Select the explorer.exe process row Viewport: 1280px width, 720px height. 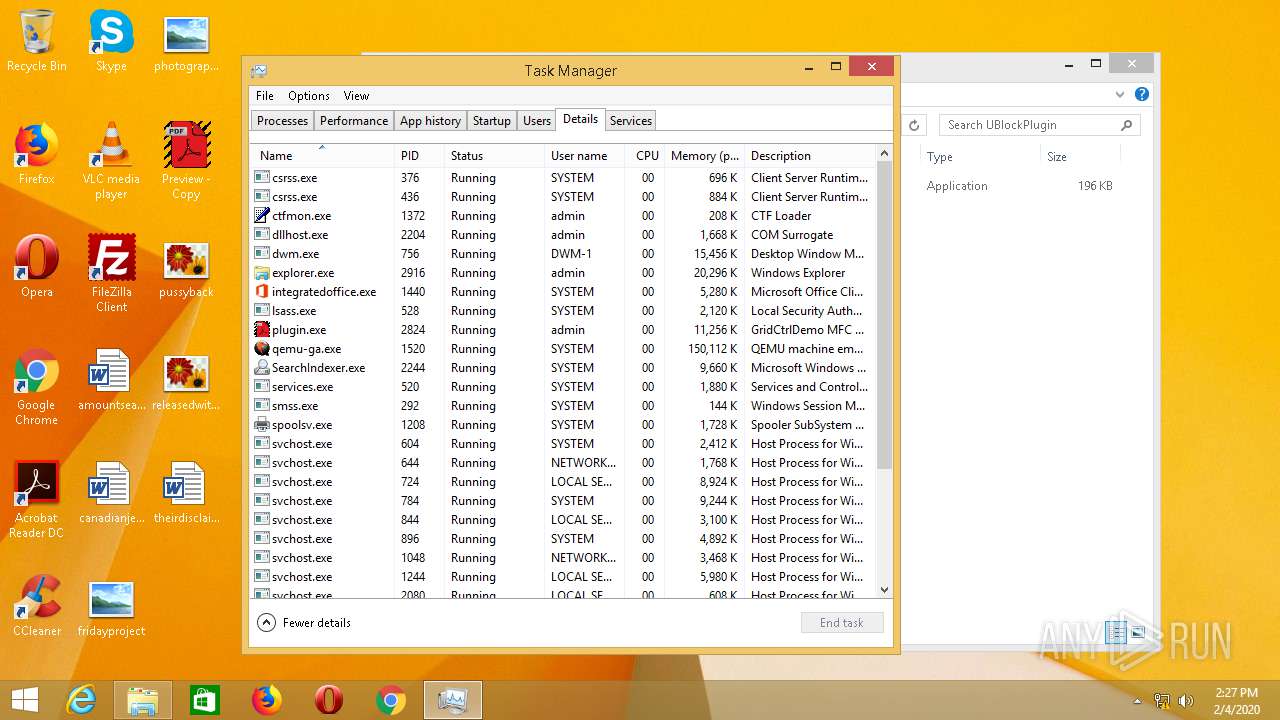[x=562, y=273]
